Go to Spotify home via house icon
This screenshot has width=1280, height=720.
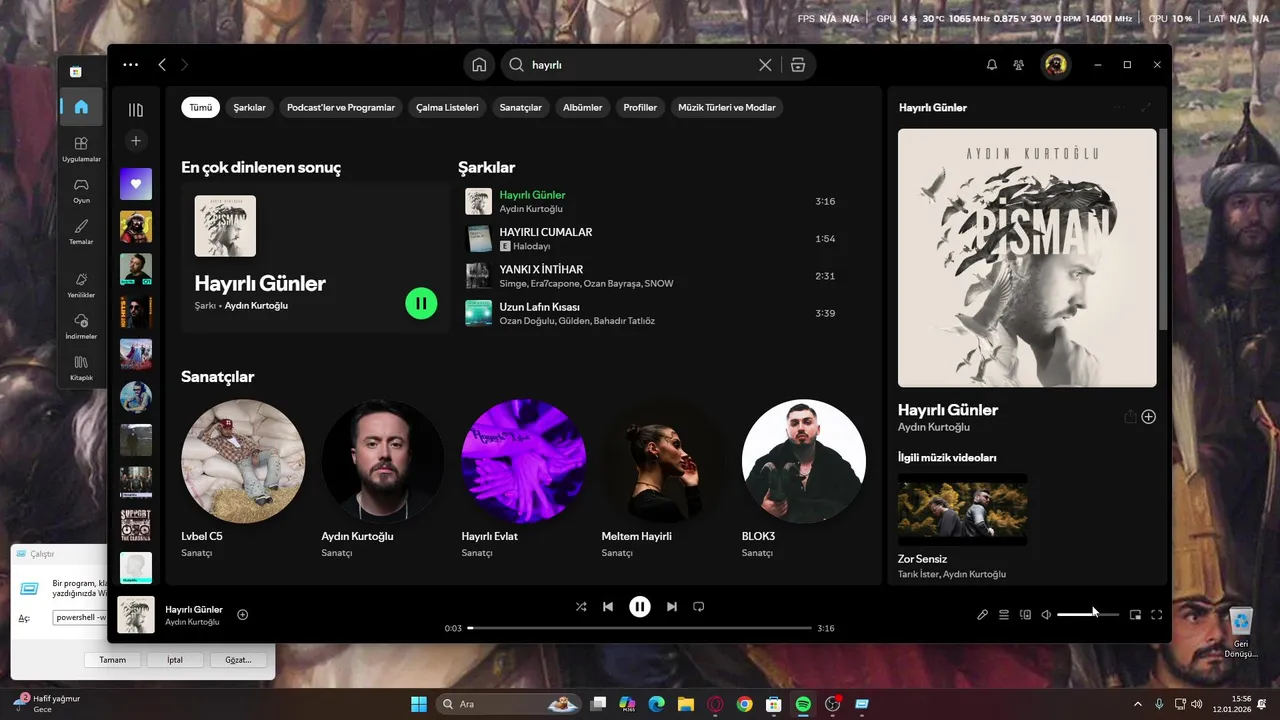coord(479,65)
